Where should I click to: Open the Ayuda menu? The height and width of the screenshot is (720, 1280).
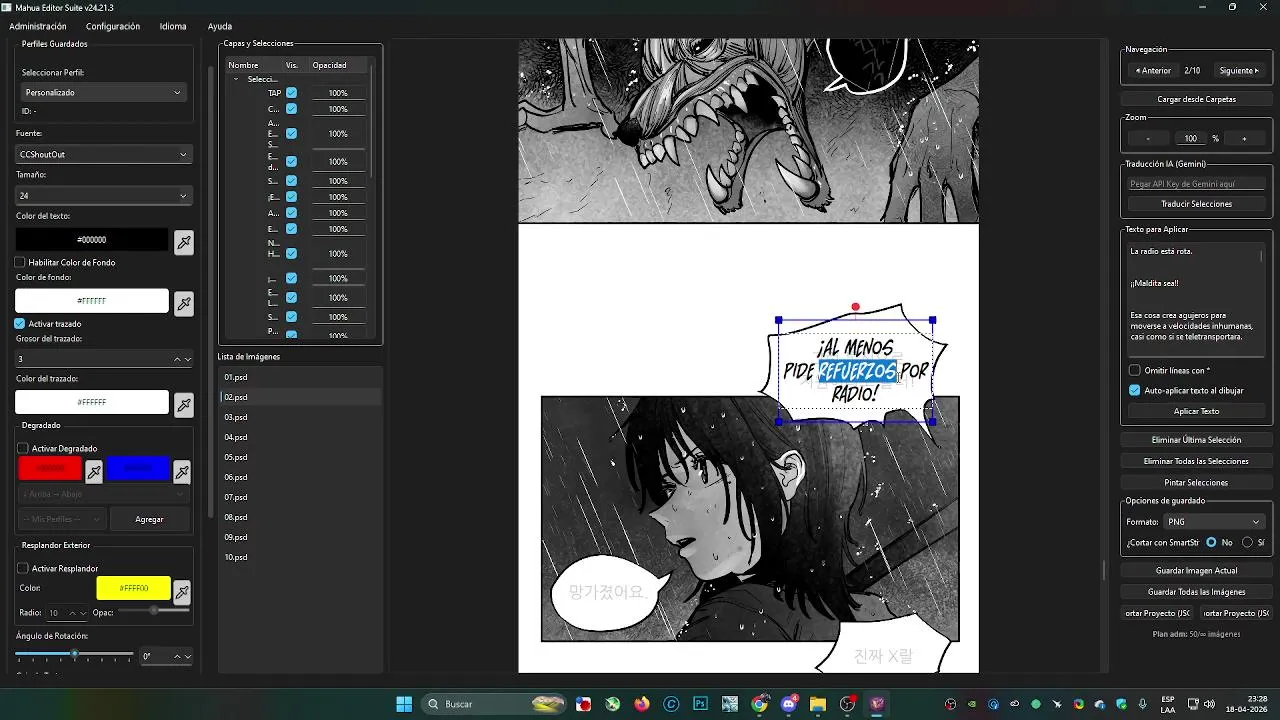tap(220, 26)
